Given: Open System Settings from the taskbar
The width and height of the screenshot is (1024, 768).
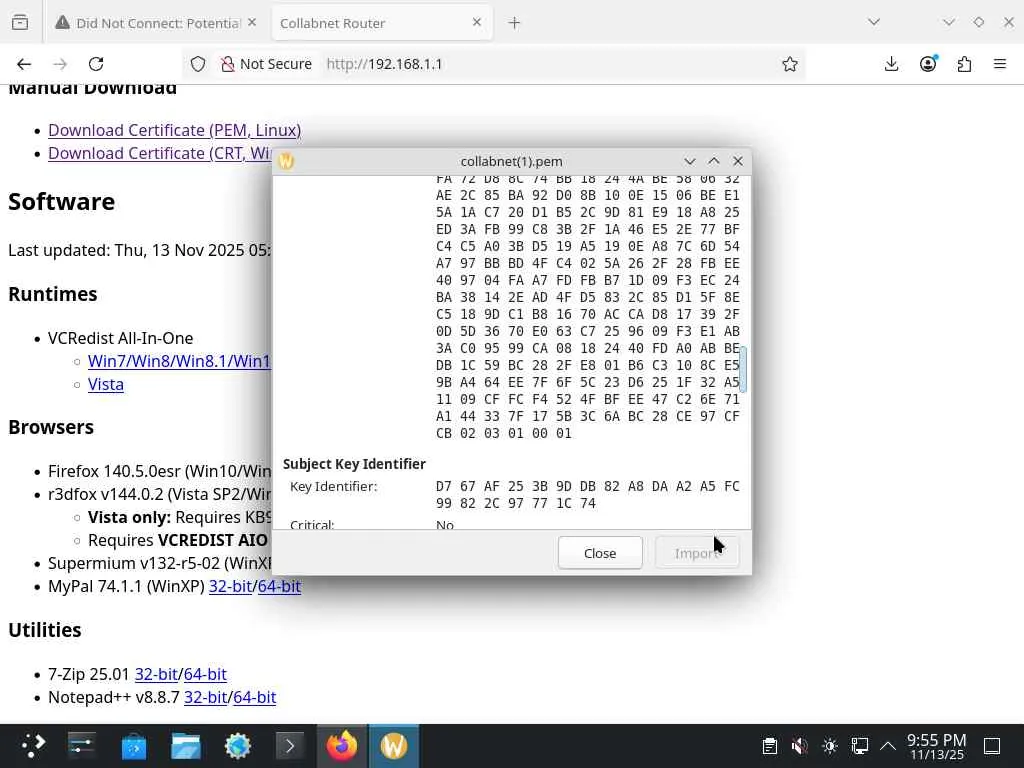Looking at the screenshot, I should tap(82, 746).
